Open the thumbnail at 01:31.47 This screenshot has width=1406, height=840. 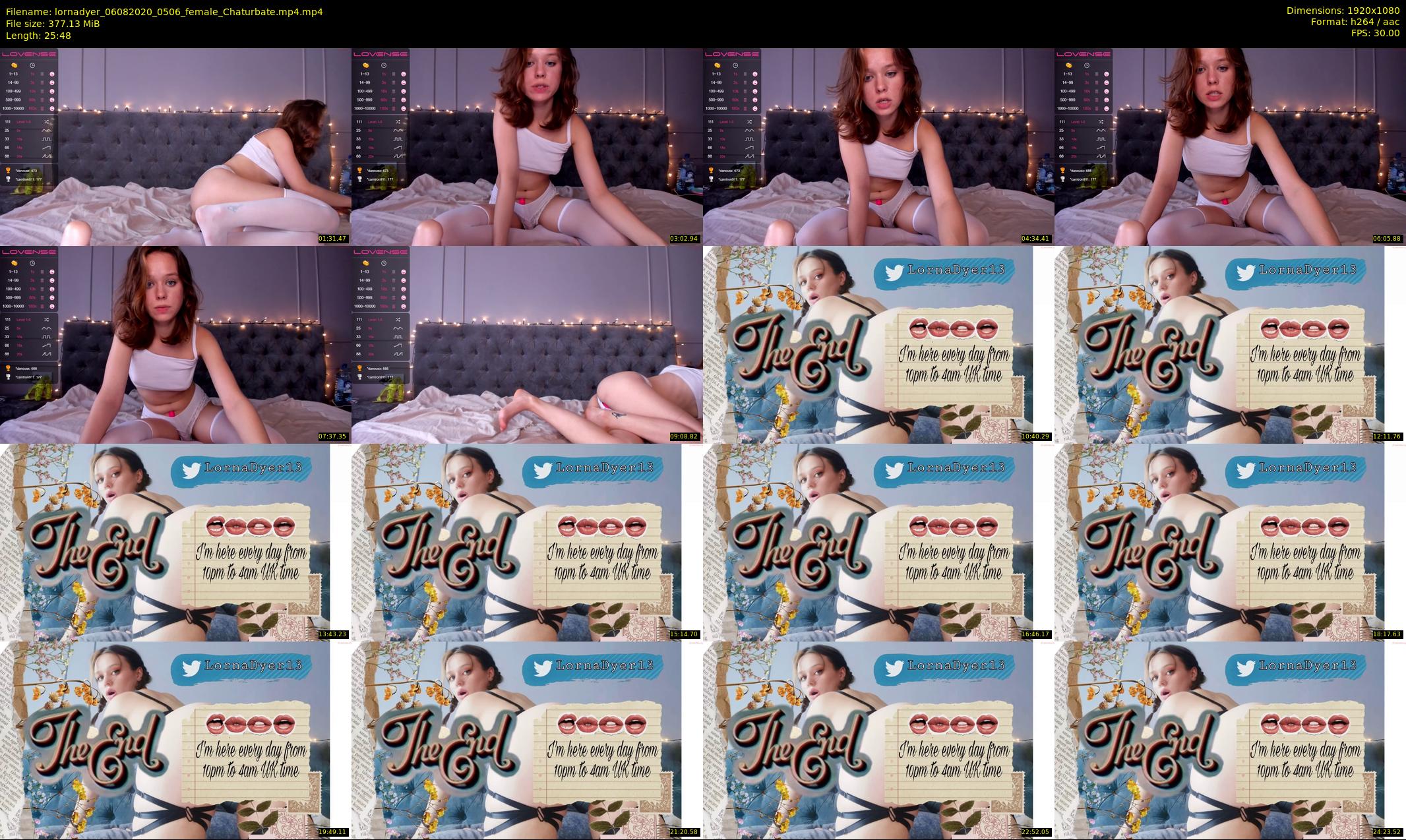click(175, 146)
